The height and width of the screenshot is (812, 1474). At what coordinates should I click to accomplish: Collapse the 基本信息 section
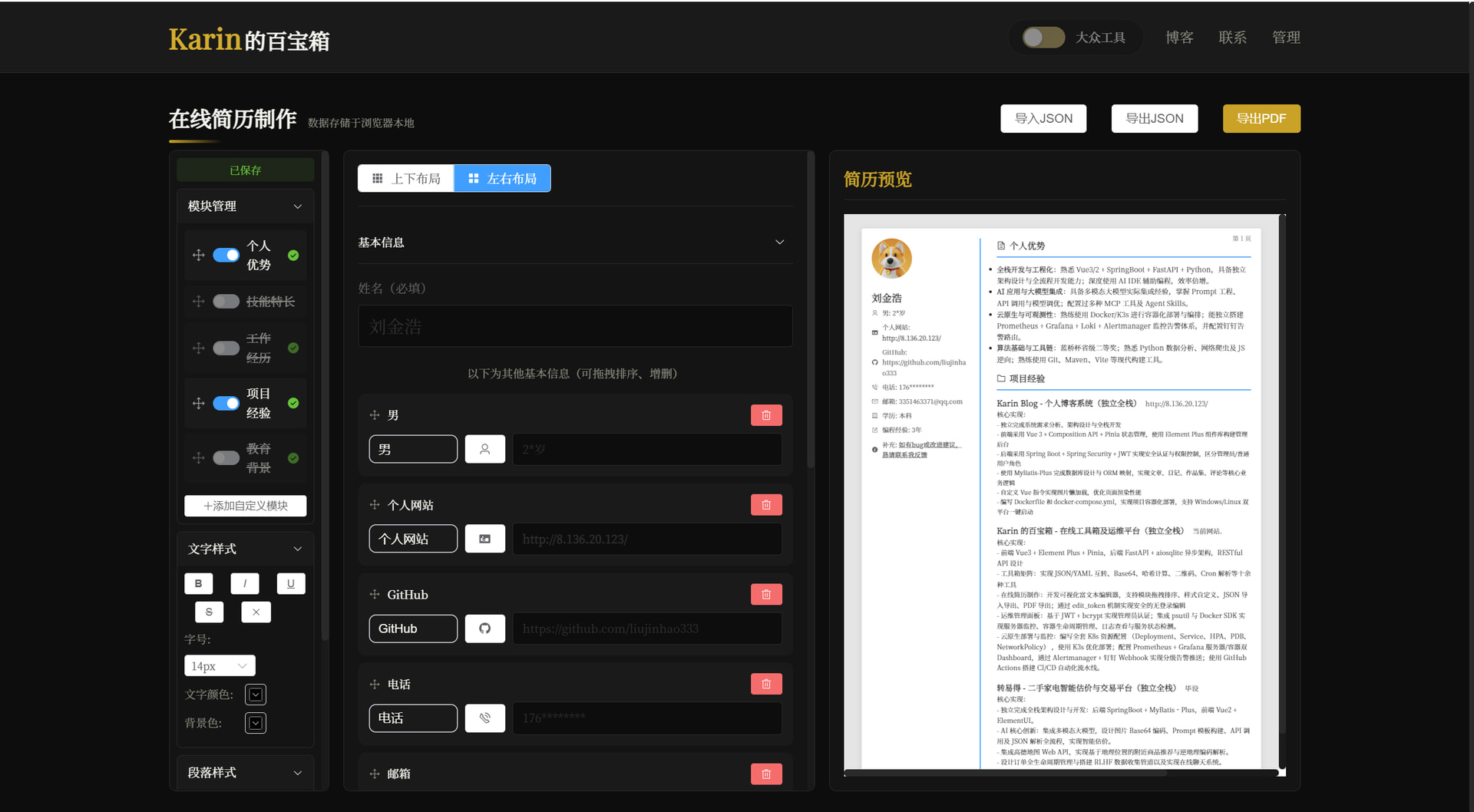tap(779, 243)
